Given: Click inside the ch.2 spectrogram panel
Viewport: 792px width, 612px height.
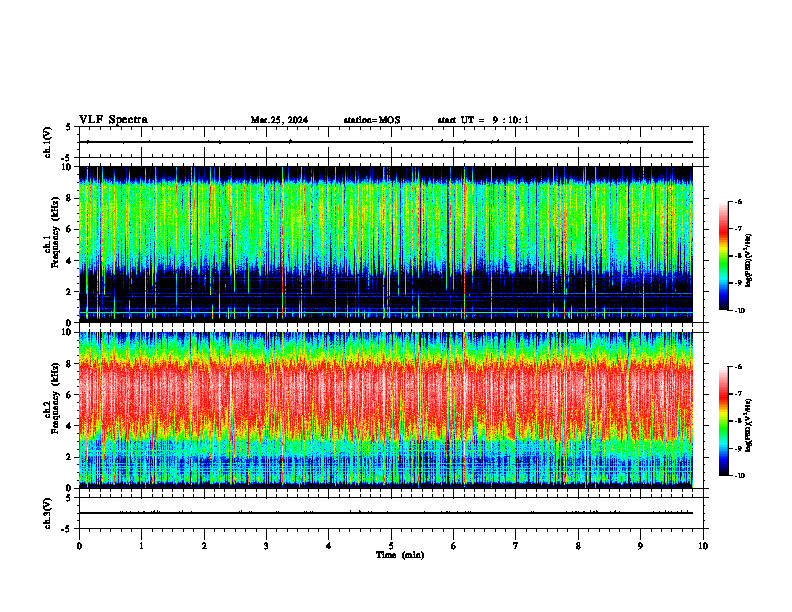Looking at the screenshot, I should pyautogui.click(x=386, y=410).
